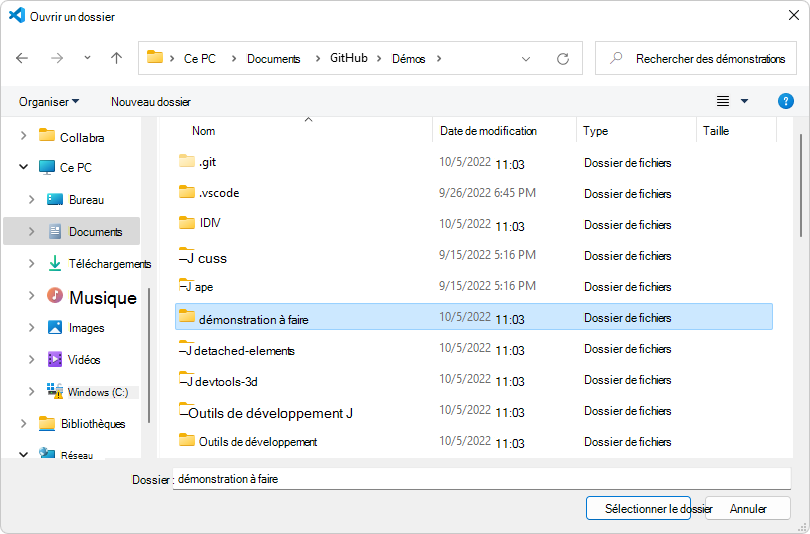Image resolution: width=810 pixels, height=534 pixels.
Task: Sort by the Taille column header
Action: click(x=715, y=131)
